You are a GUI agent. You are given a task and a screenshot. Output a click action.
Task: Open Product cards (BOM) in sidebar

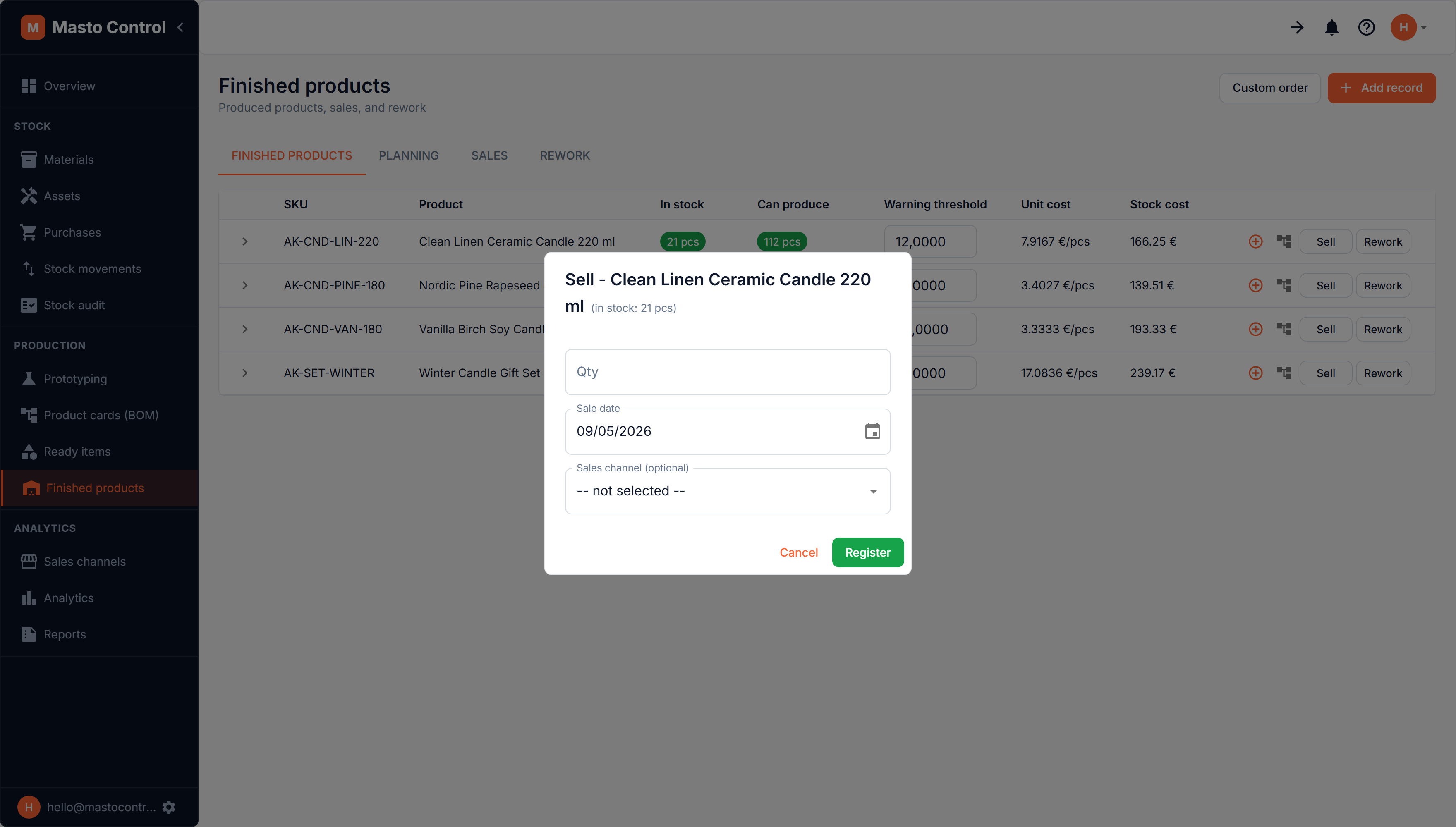click(x=99, y=415)
